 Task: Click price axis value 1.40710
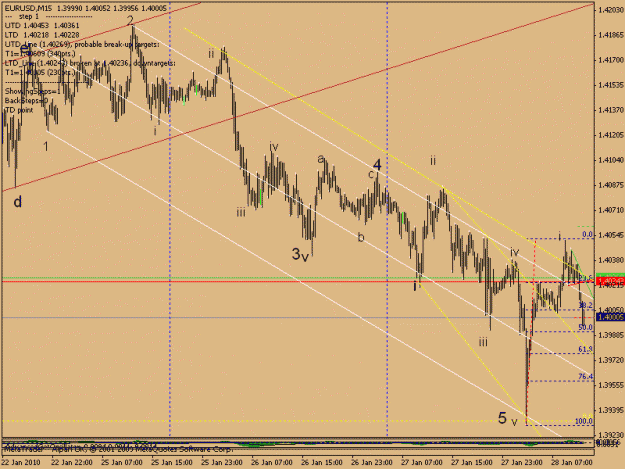[611, 210]
